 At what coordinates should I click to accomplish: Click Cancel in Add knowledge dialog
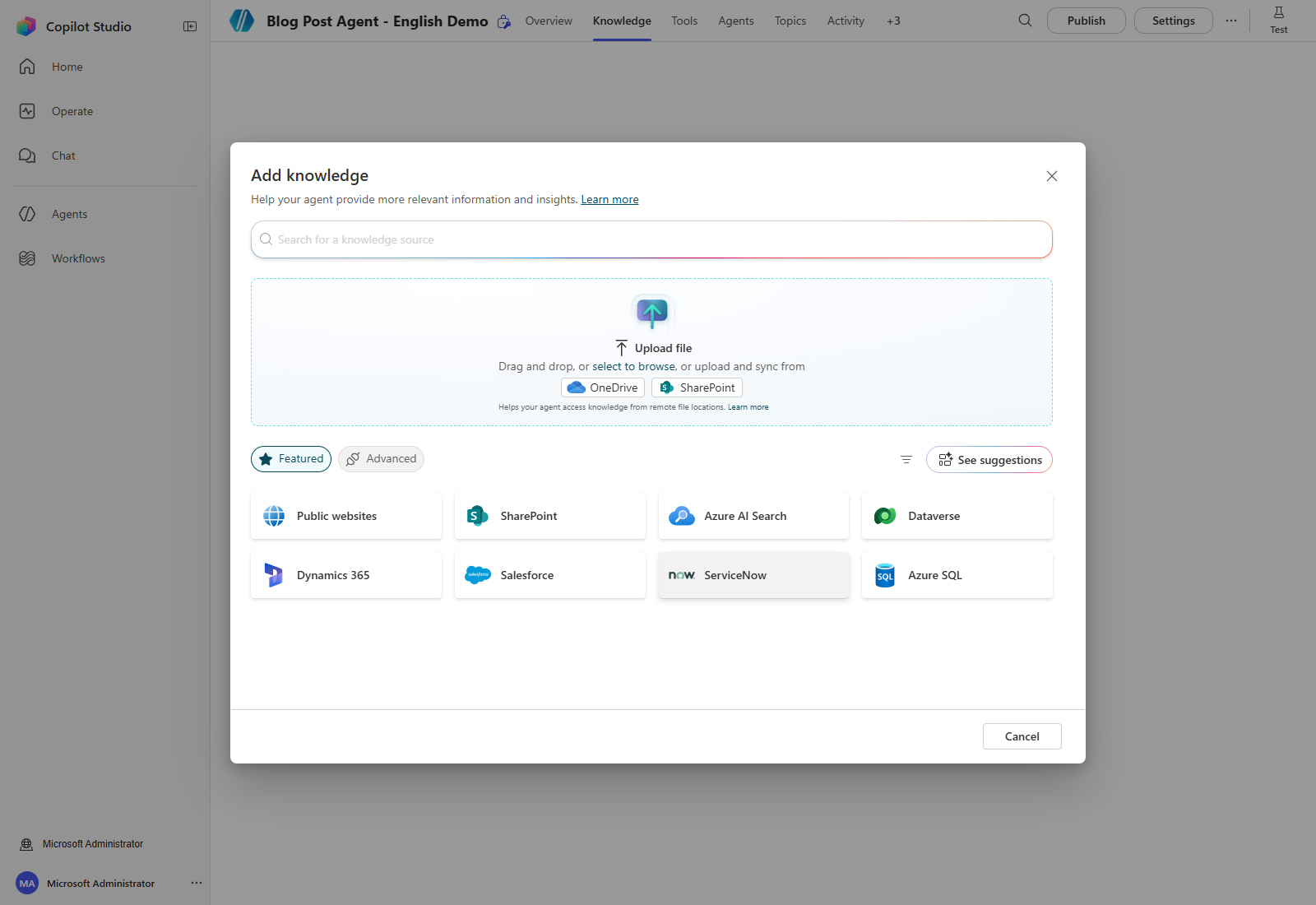(x=1022, y=736)
